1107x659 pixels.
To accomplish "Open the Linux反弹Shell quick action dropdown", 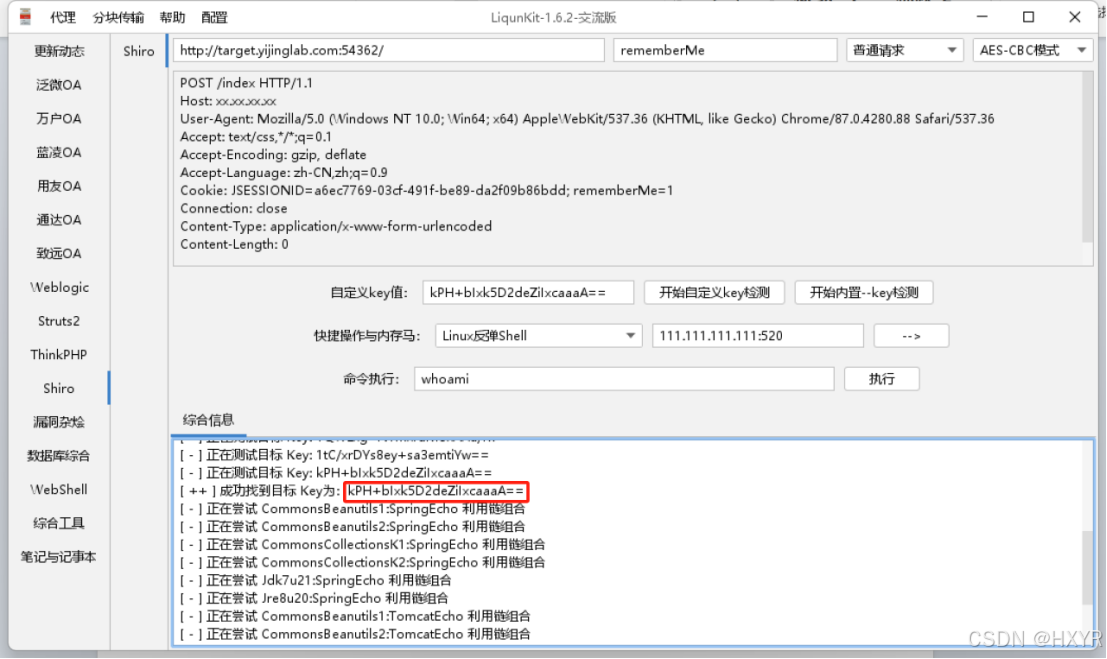I will click(x=539, y=336).
